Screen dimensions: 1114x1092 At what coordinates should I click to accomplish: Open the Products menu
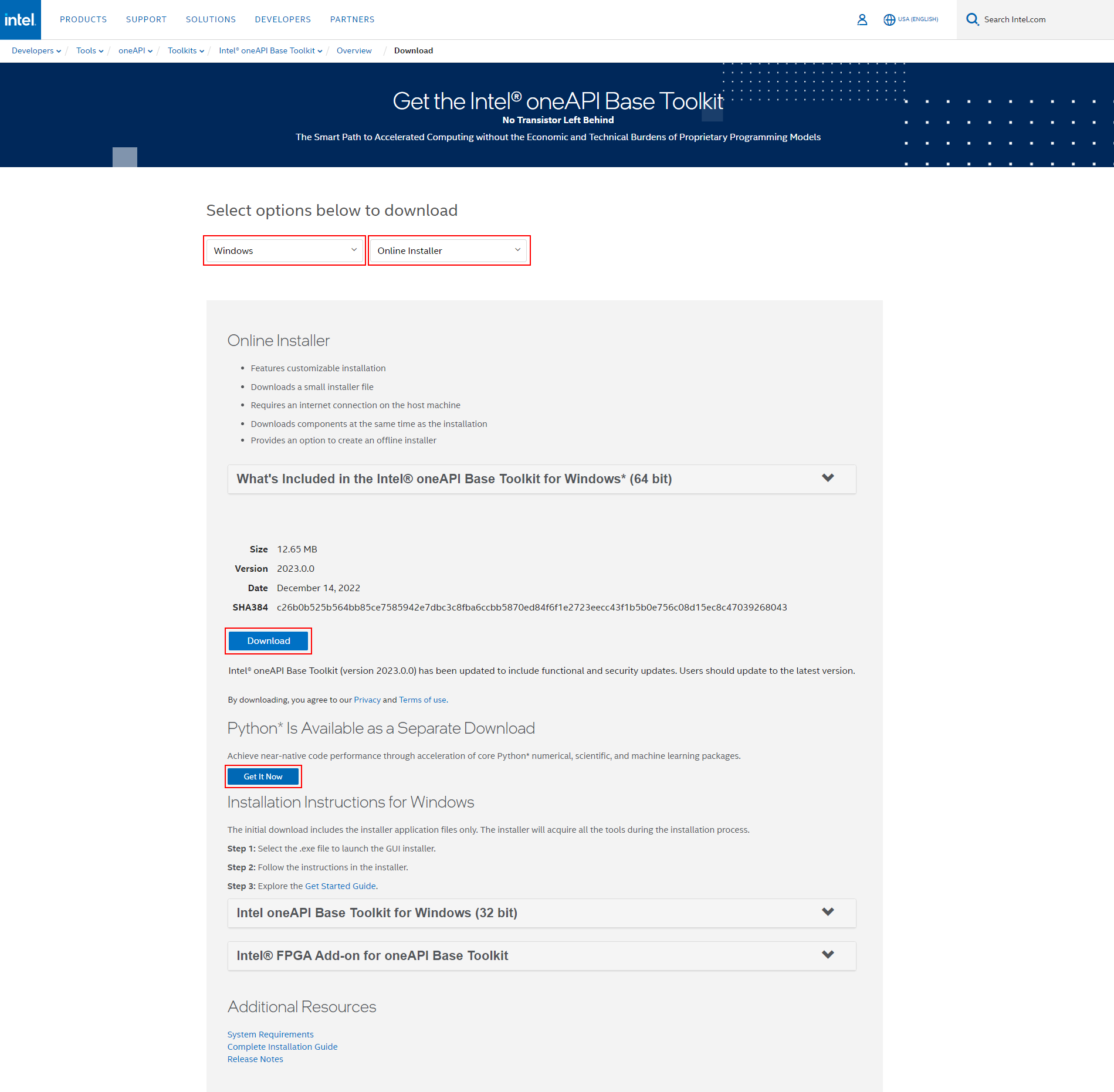tap(83, 19)
